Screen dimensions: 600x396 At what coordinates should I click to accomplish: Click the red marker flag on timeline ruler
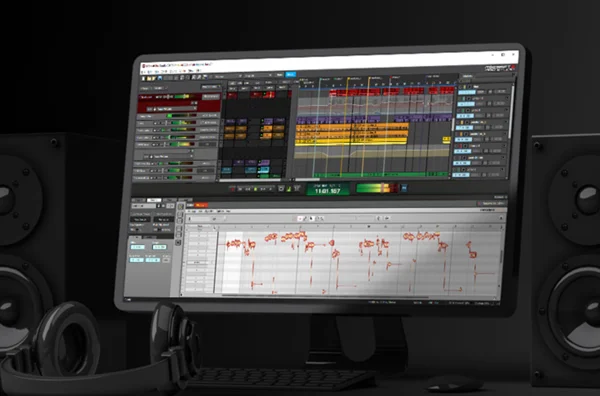[x=390, y=78]
